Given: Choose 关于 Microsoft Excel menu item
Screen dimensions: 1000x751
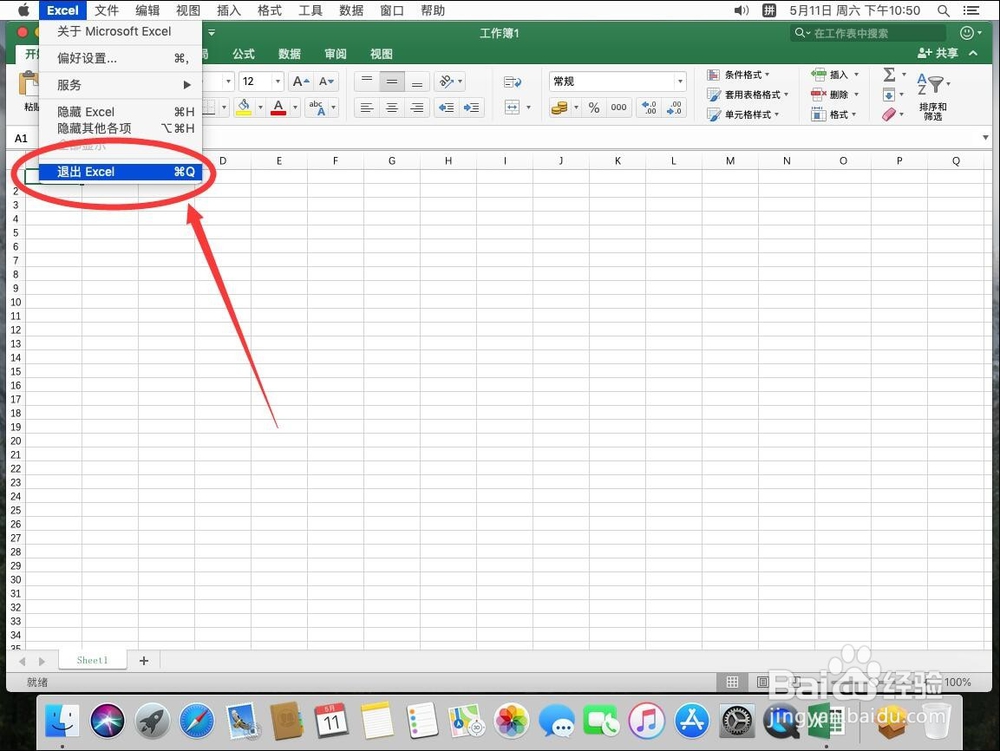Looking at the screenshot, I should click(121, 31).
